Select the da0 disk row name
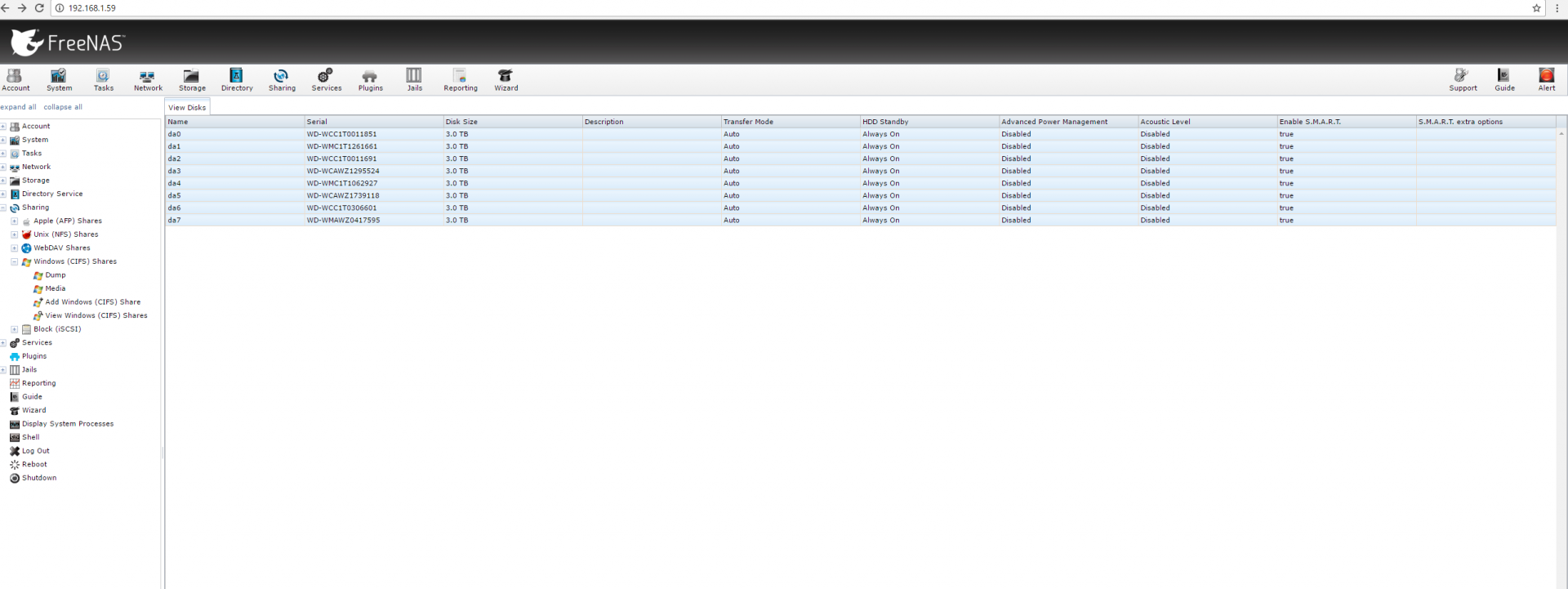Screen dimensions: 1568x589 pos(174,134)
